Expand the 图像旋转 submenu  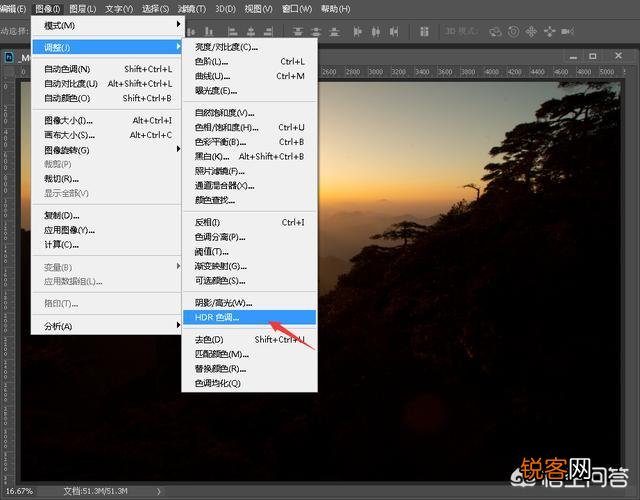pos(67,150)
